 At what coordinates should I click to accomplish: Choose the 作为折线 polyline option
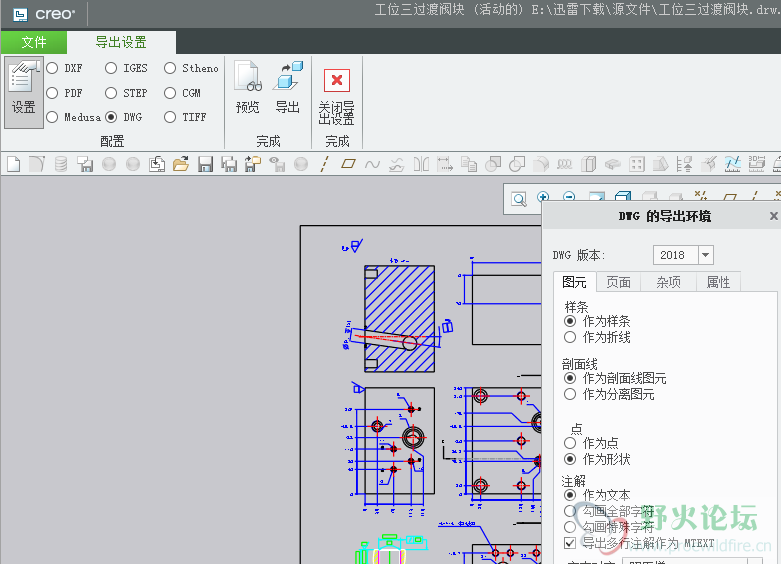(570, 337)
